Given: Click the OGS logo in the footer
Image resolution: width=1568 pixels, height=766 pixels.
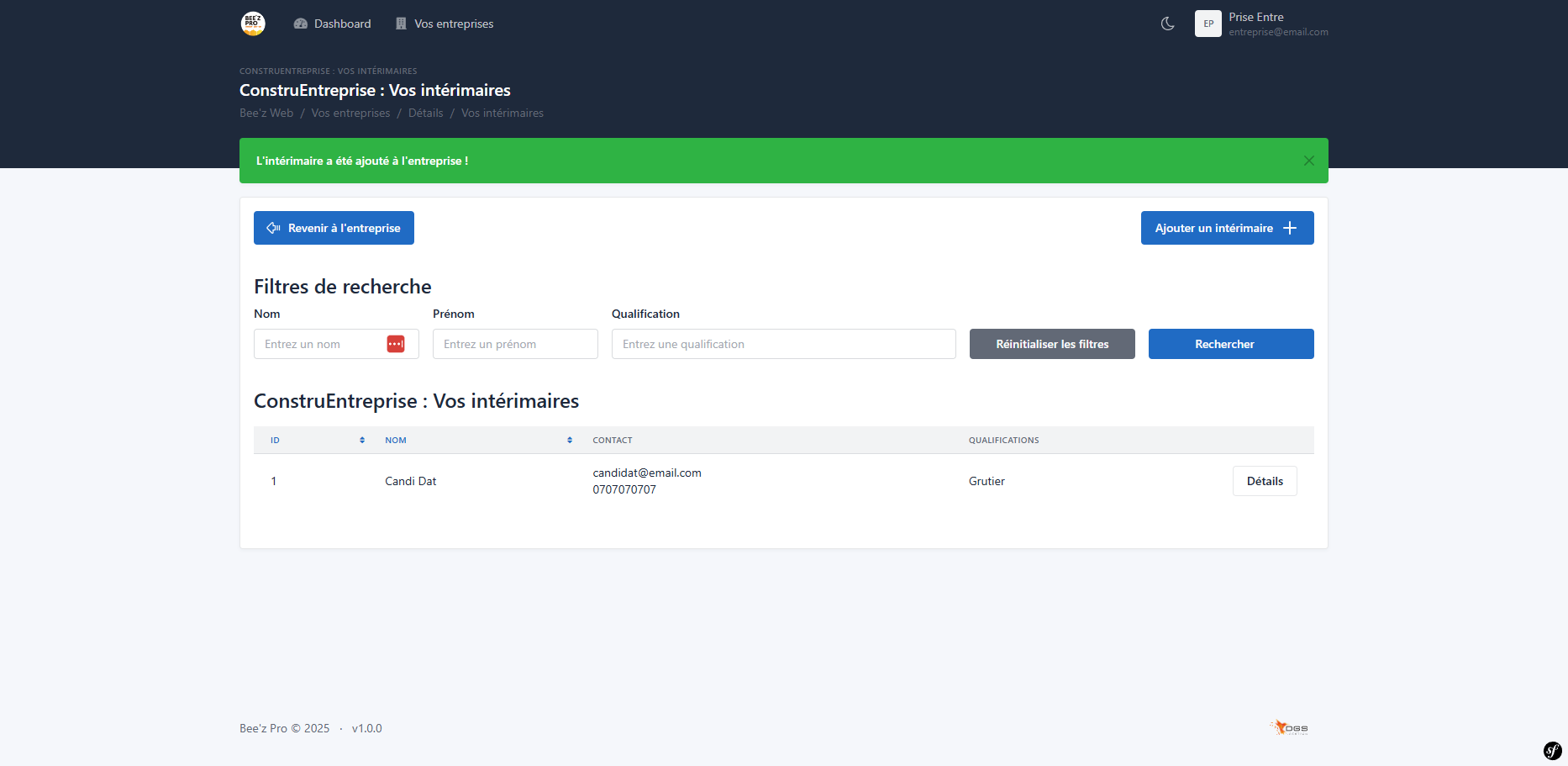Looking at the screenshot, I should [1288, 728].
